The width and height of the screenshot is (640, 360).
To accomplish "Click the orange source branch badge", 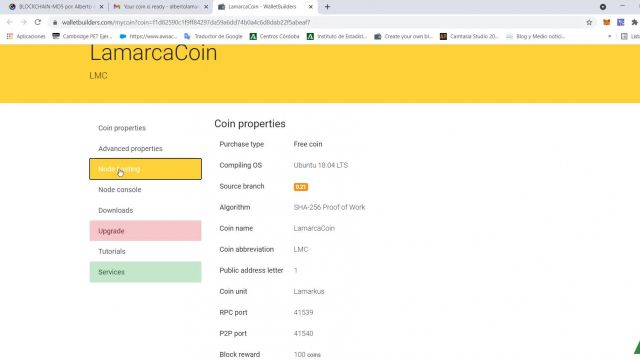I will click(x=301, y=187).
